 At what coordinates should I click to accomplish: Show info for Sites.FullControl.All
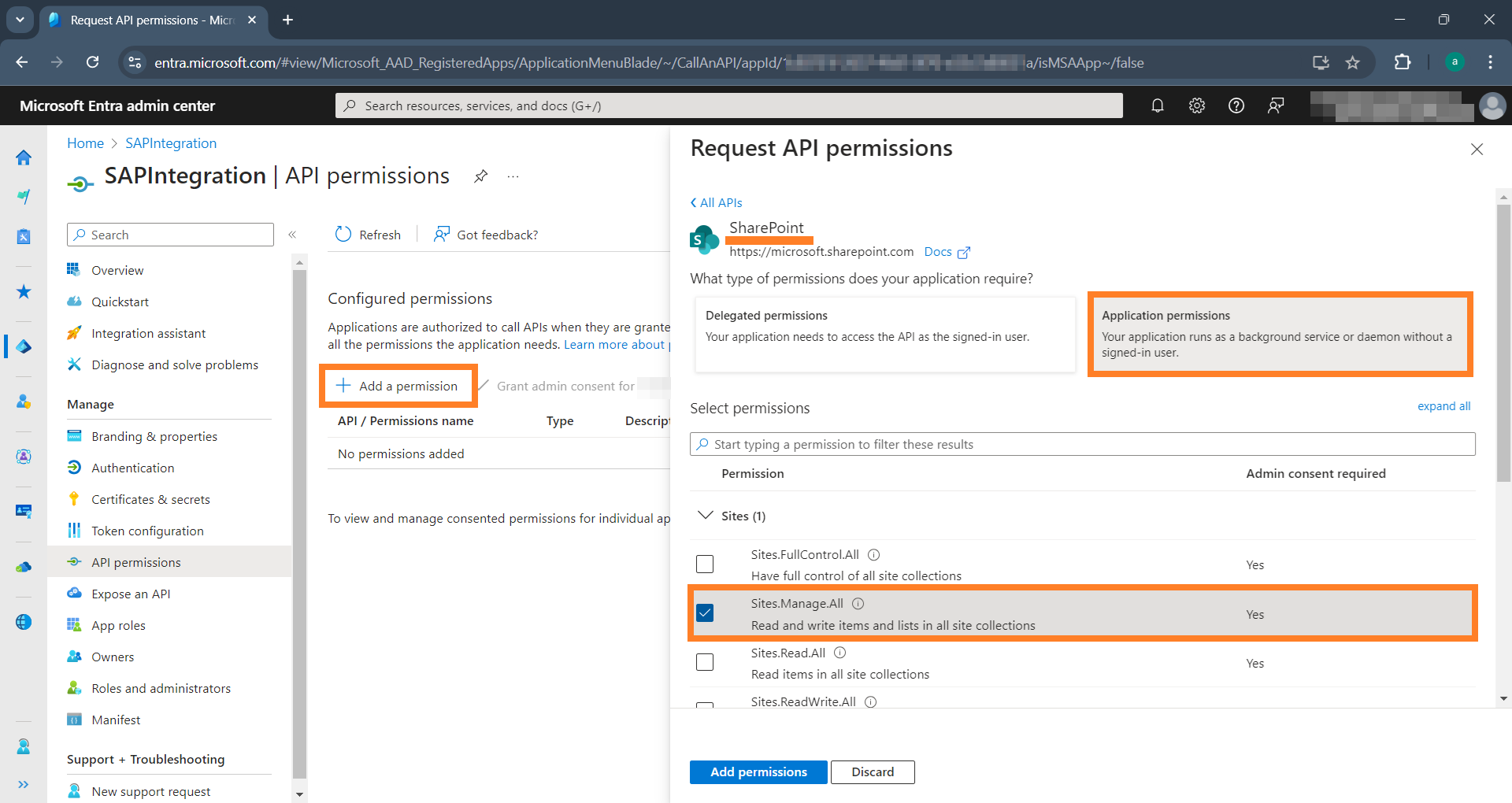pos(873,554)
